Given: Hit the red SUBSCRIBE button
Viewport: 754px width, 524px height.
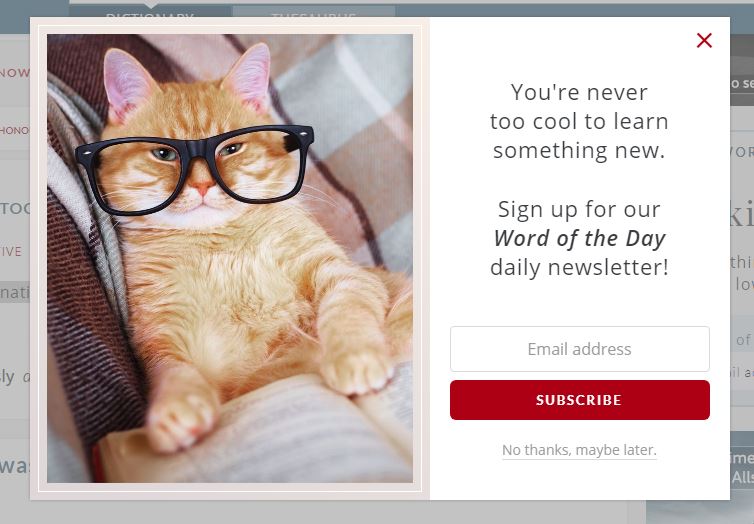Looking at the screenshot, I should pyautogui.click(x=579, y=400).
